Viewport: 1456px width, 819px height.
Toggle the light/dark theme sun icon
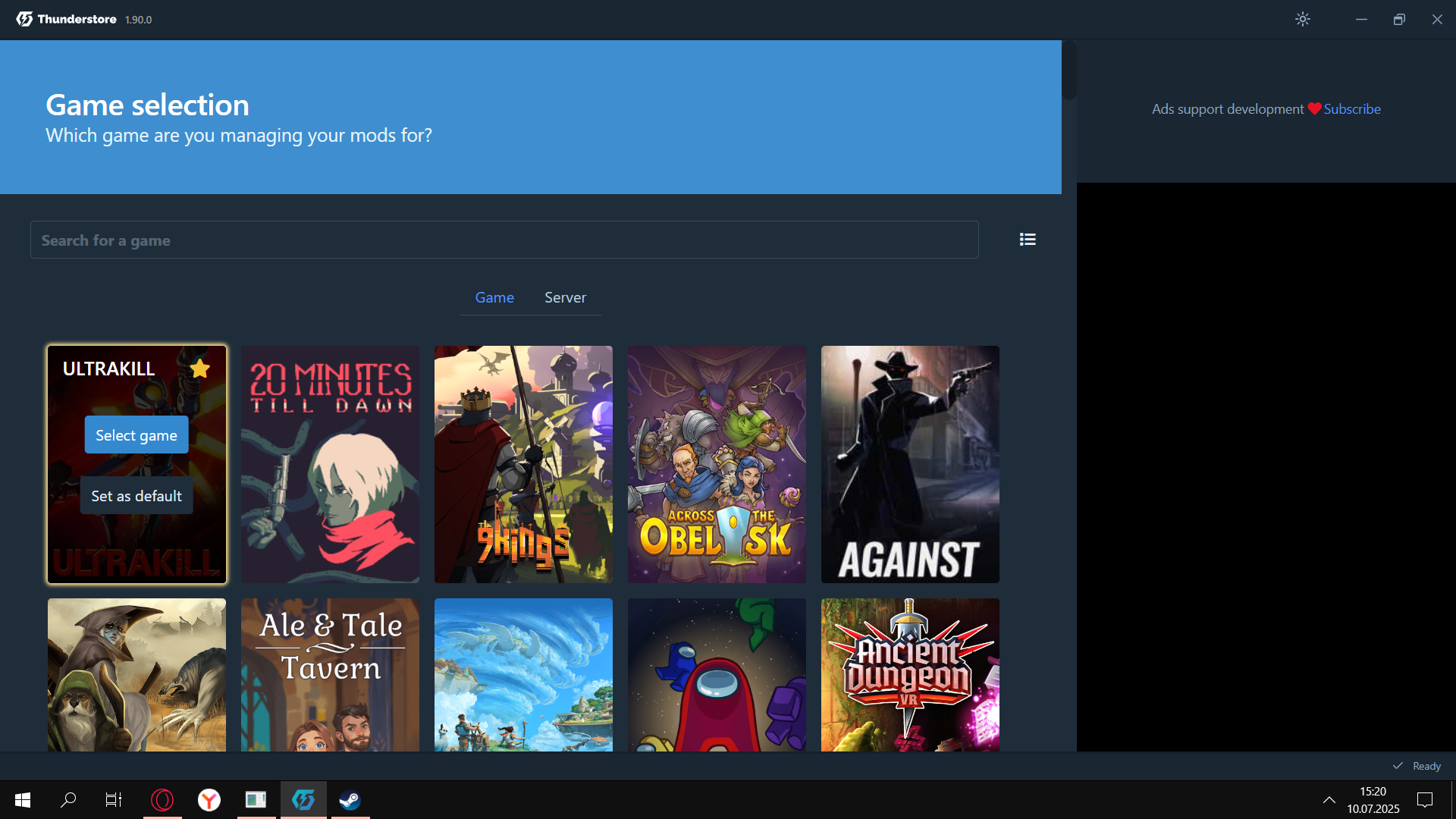[x=1303, y=19]
